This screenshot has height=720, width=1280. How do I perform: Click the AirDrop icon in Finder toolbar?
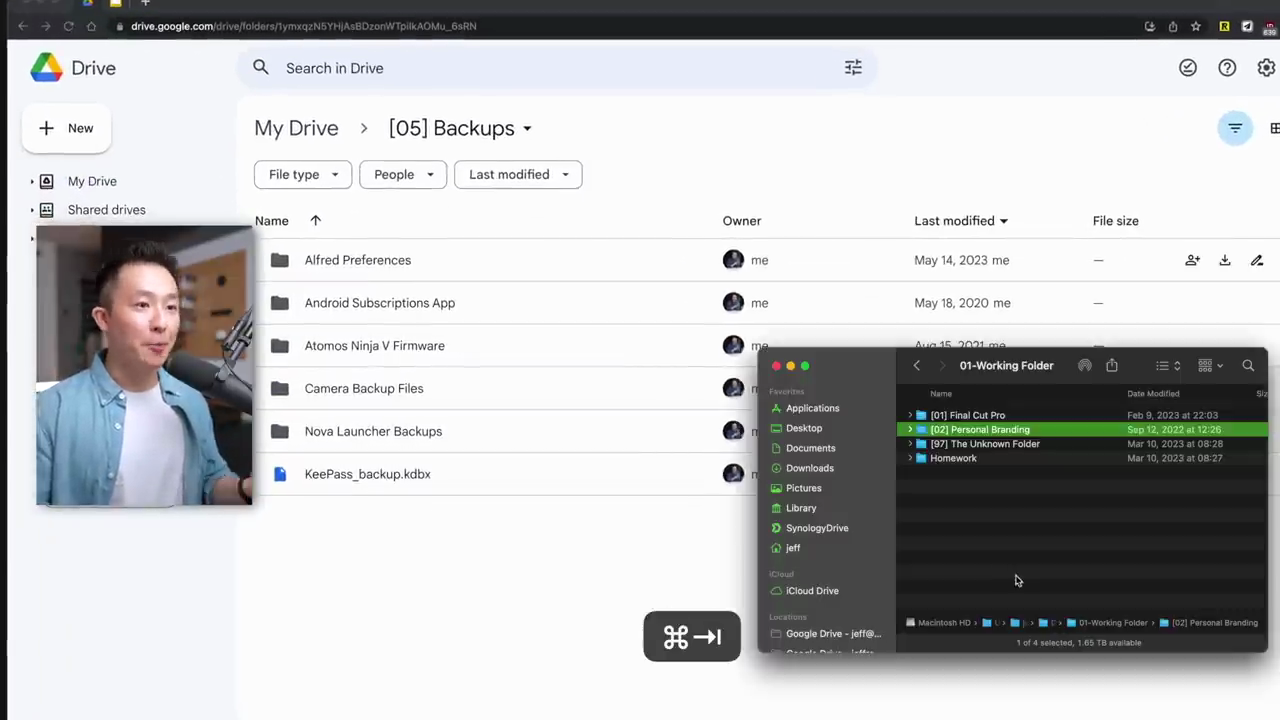tap(1085, 366)
